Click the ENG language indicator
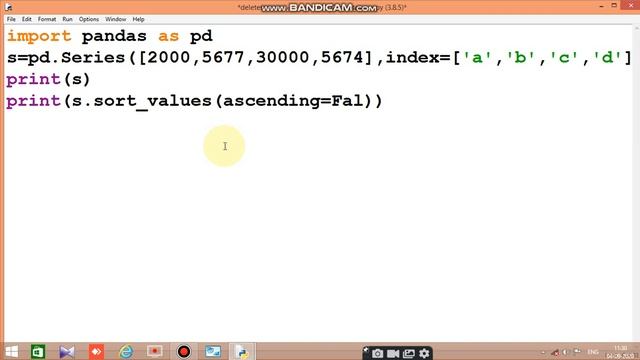The height and width of the screenshot is (360, 640). tap(593, 352)
